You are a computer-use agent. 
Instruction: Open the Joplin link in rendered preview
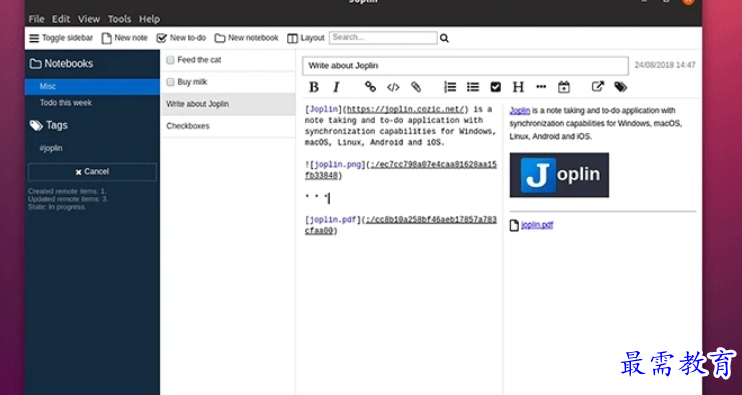point(520,111)
